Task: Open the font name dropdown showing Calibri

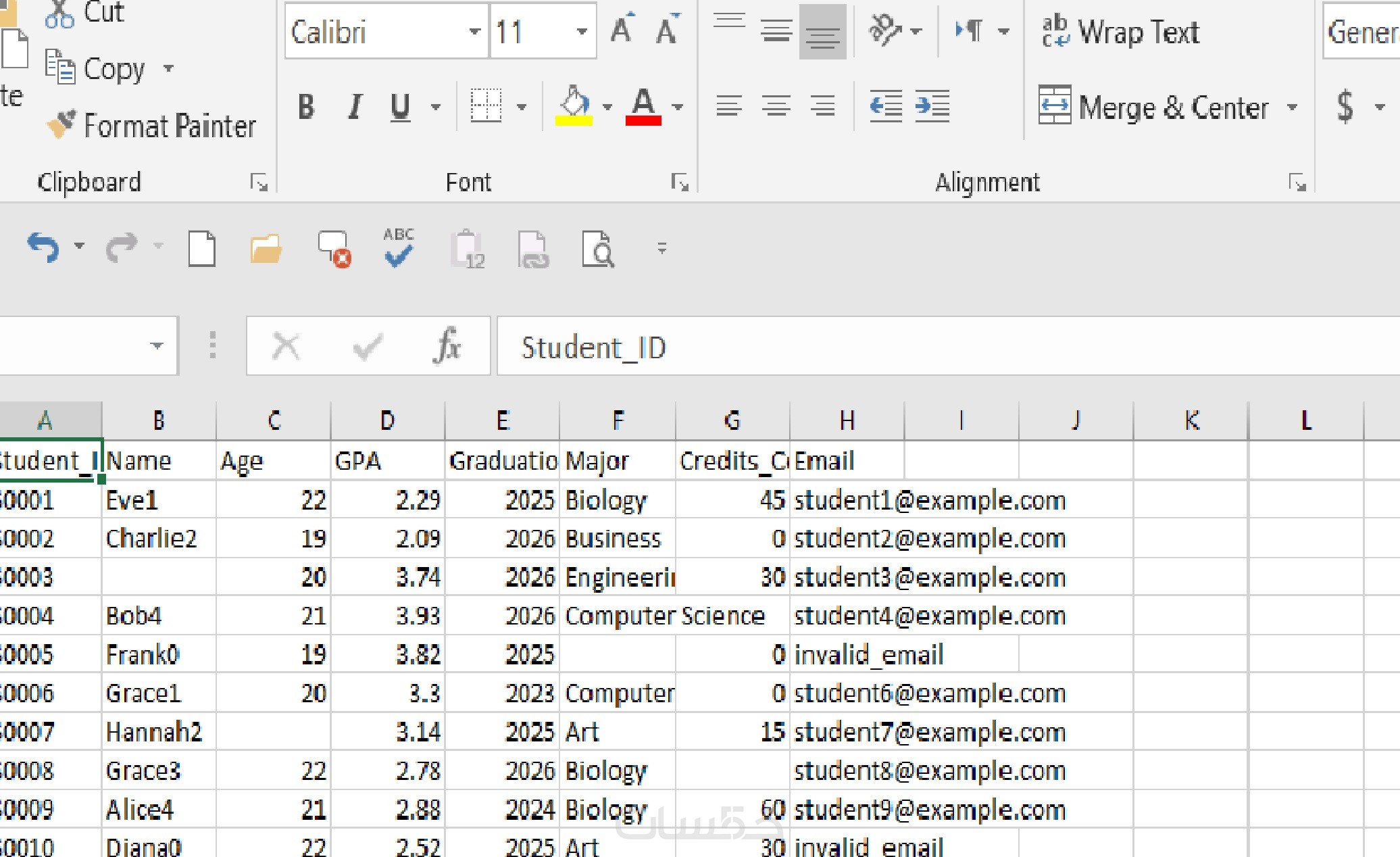Action: (474, 32)
